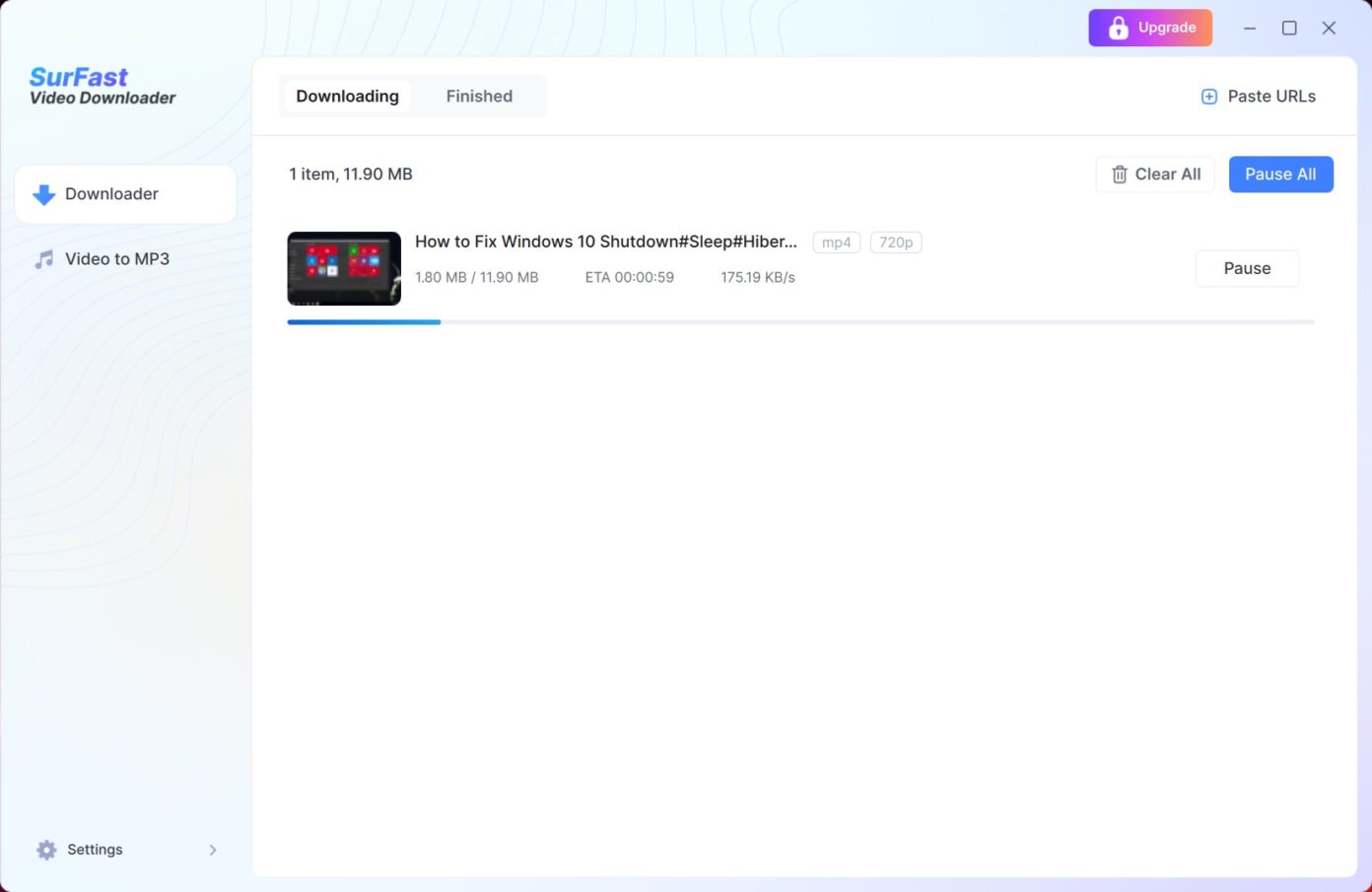The height and width of the screenshot is (892, 1372).
Task: Switch to the Finished tab
Action: (x=479, y=96)
